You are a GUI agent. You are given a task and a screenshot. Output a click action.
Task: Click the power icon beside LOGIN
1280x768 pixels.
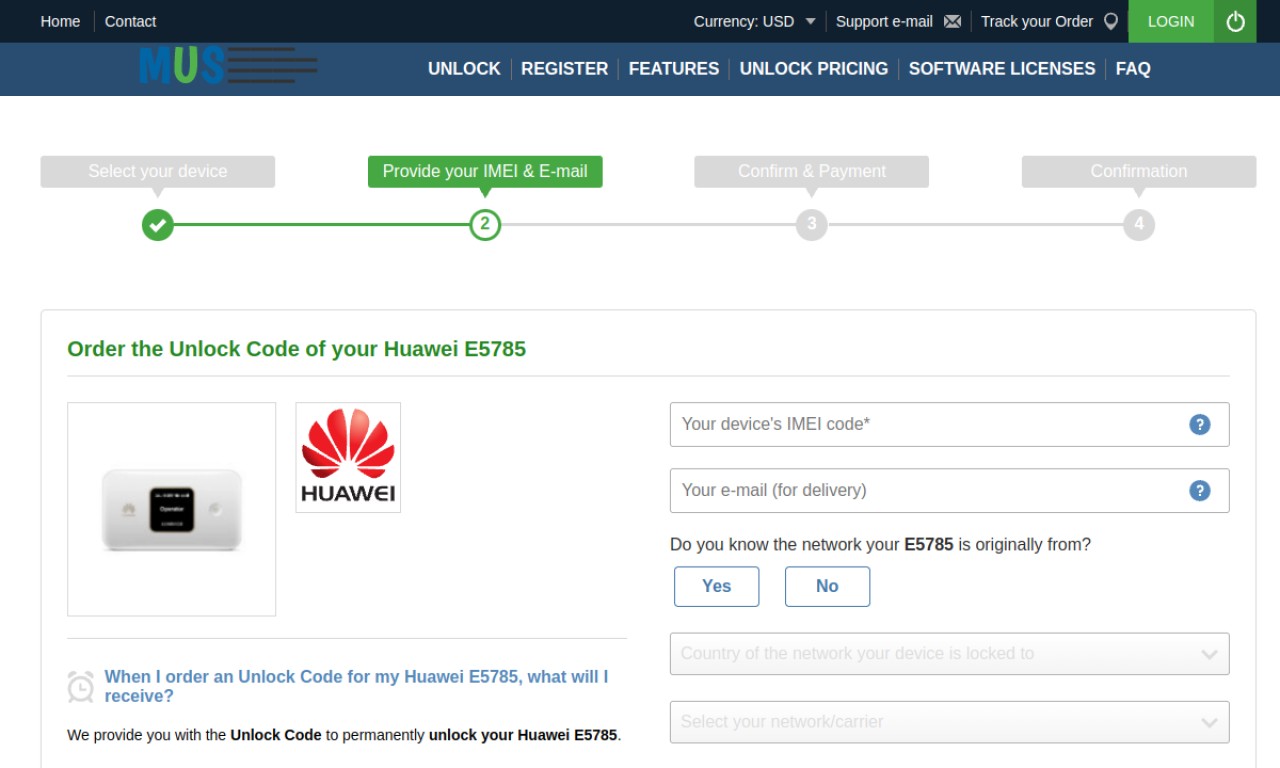1235,21
